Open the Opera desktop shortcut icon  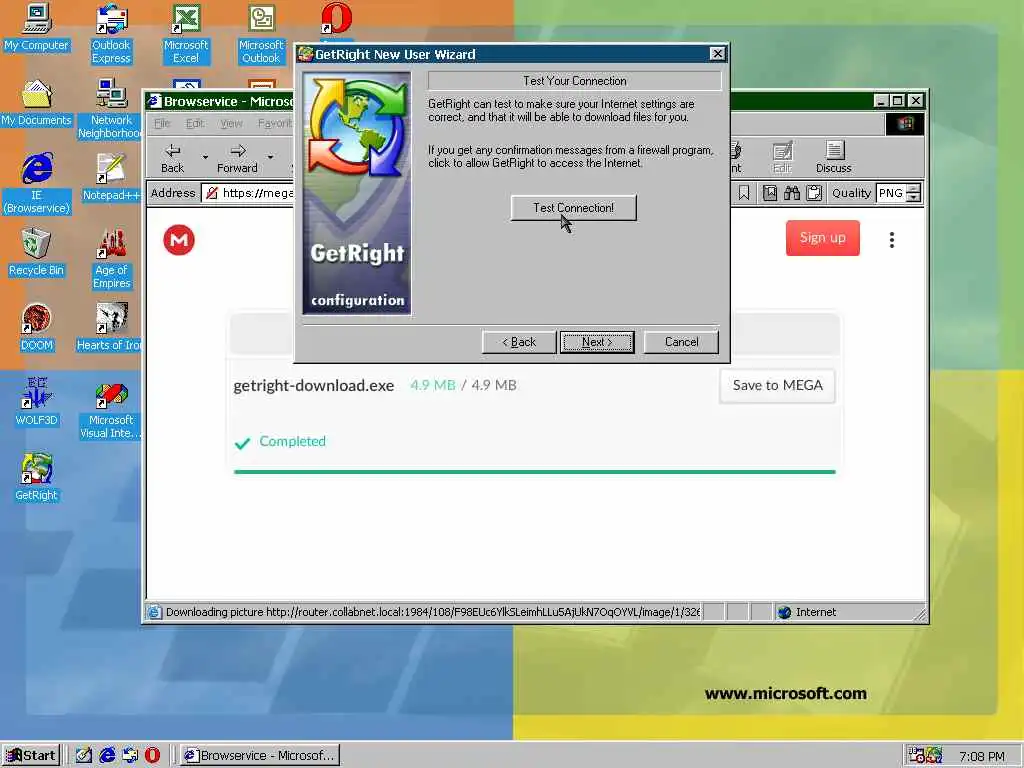click(336, 18)
